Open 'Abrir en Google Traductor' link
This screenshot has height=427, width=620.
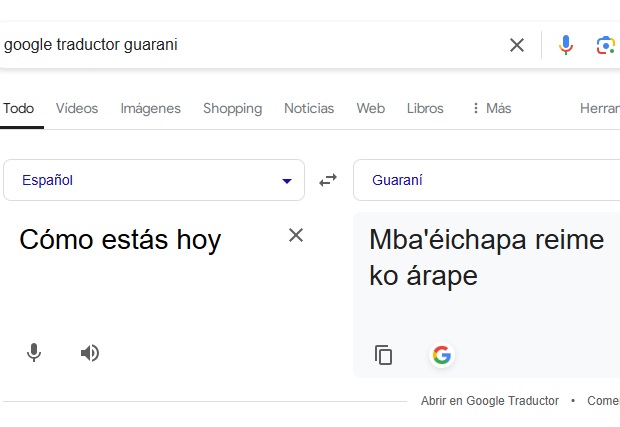point(489,401)
